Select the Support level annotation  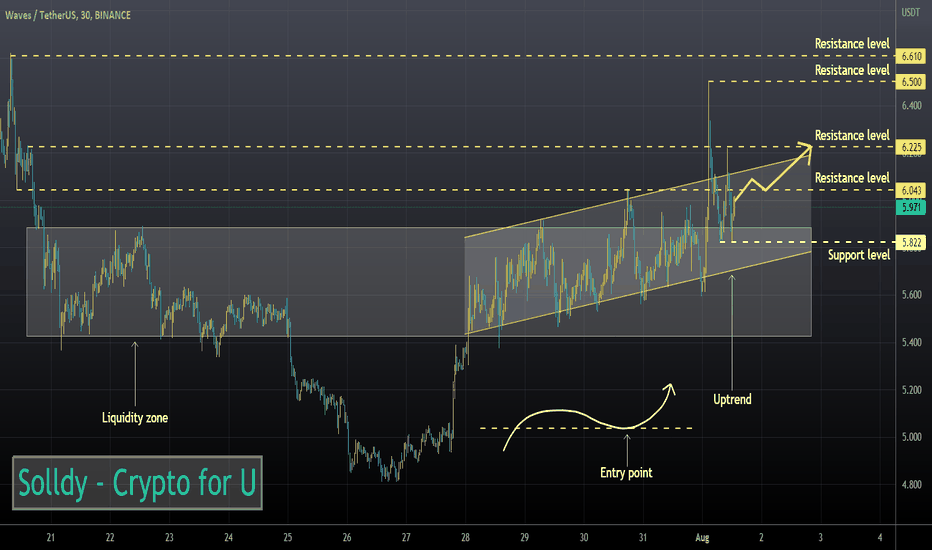[859, 255]
